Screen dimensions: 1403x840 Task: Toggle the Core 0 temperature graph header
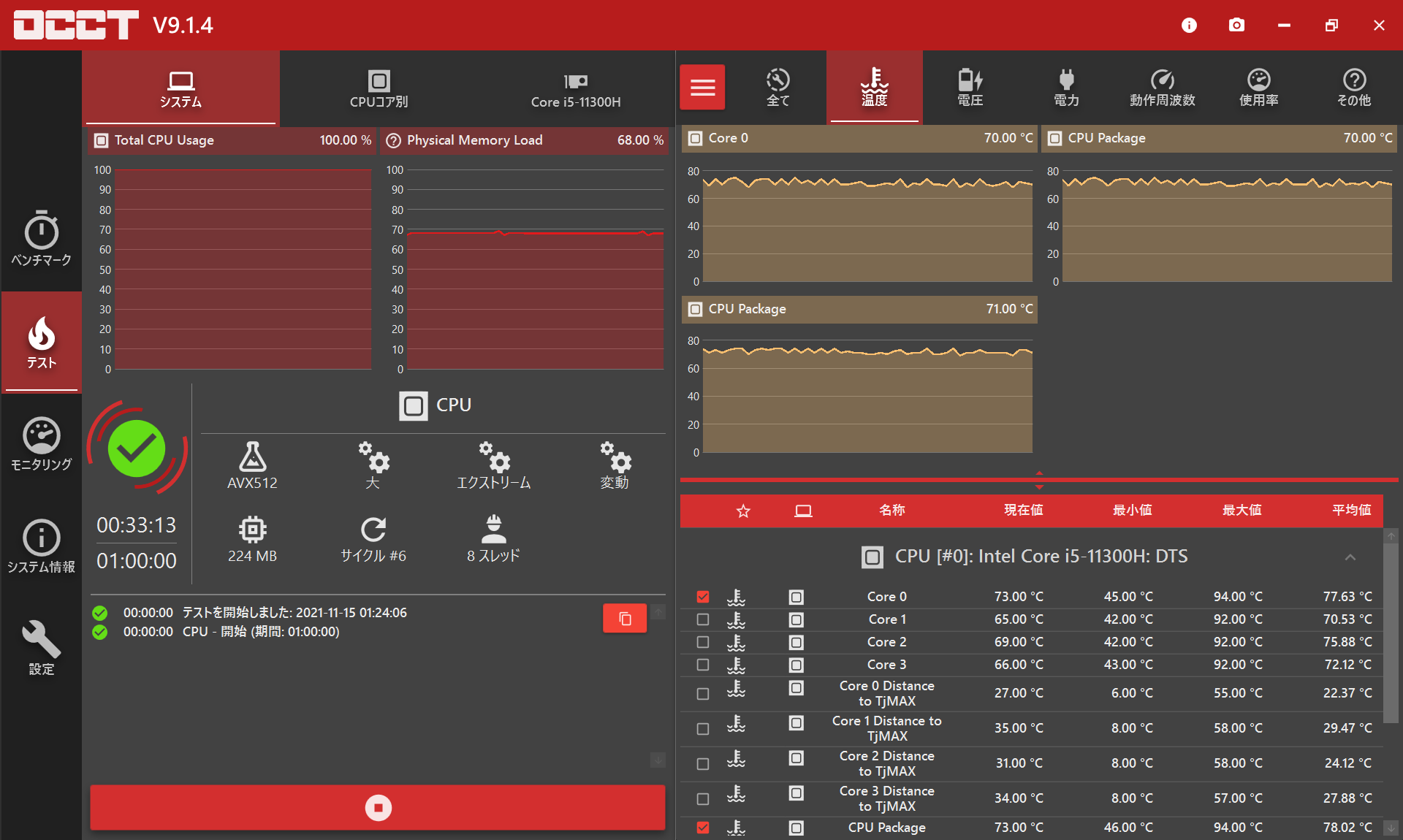(859, 138)
